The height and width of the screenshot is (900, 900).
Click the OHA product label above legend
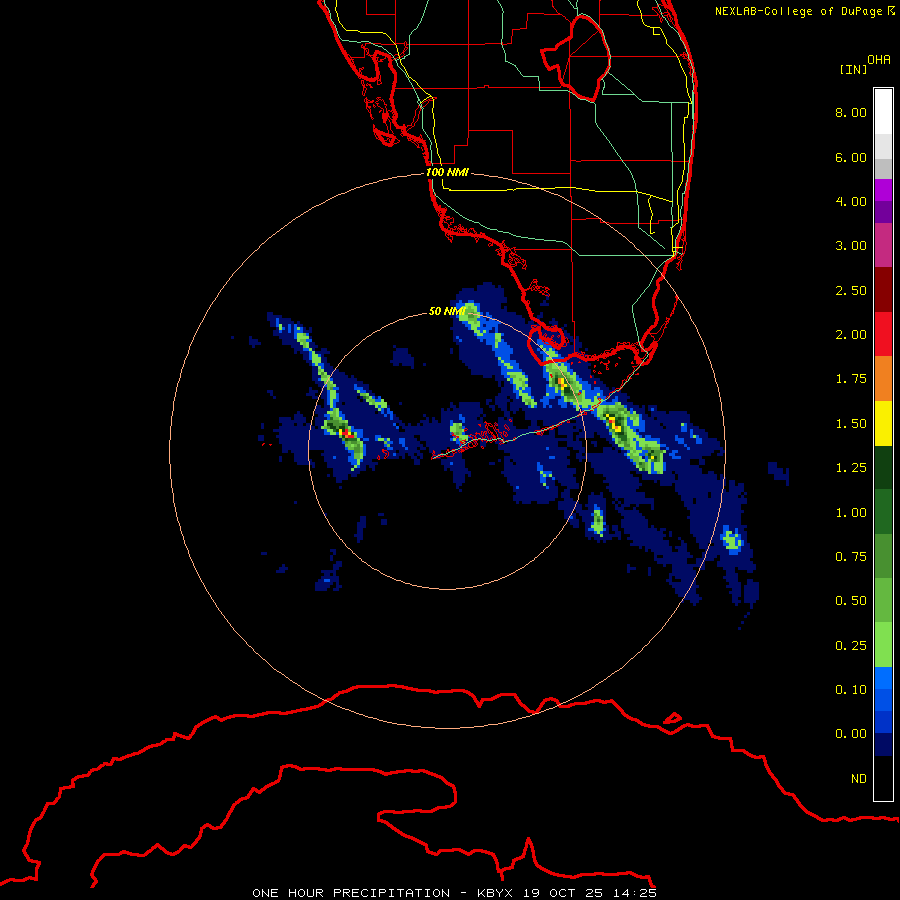[x=879, y=59]
